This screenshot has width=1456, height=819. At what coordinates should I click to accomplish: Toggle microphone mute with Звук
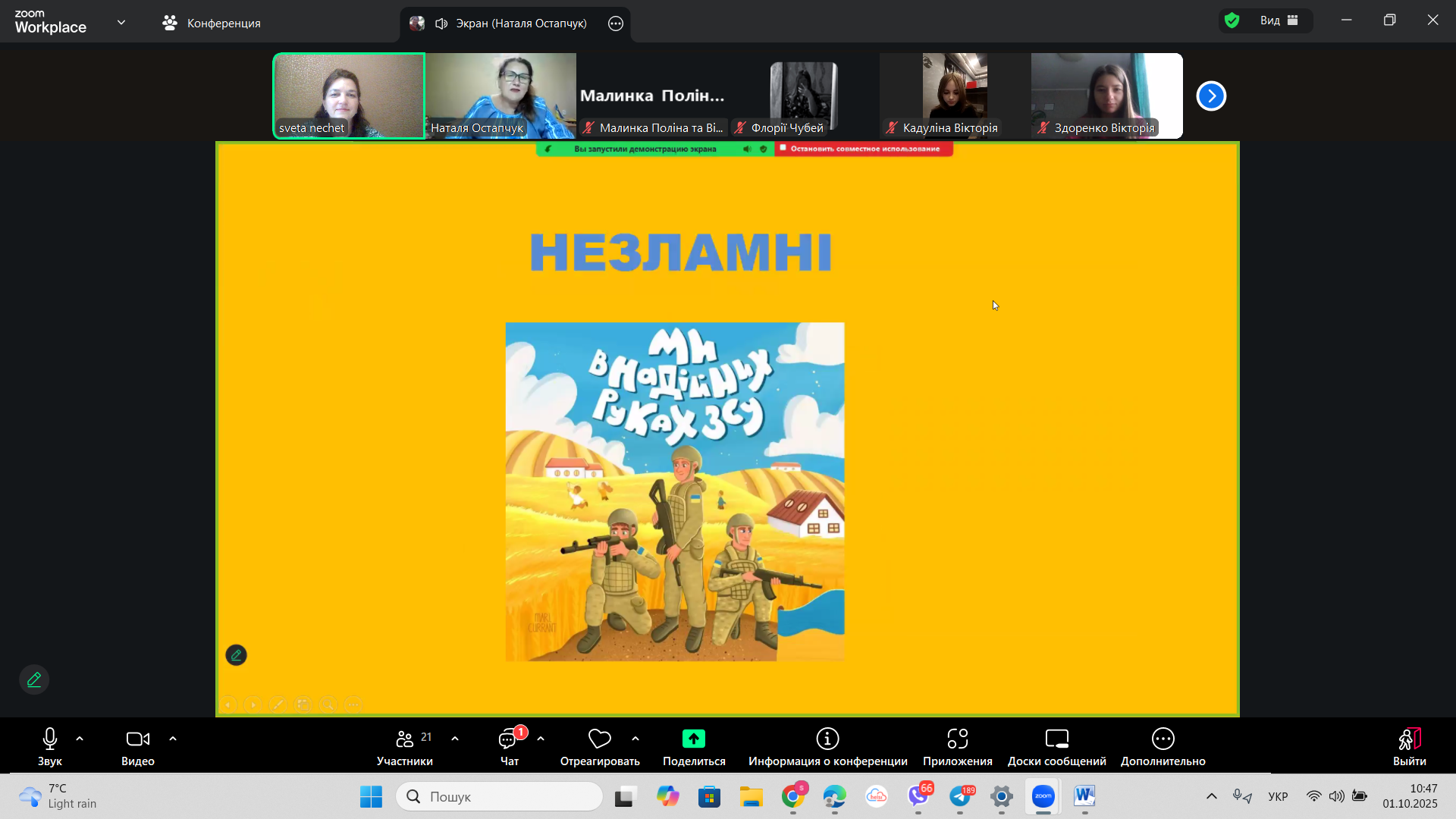(50, 739)
